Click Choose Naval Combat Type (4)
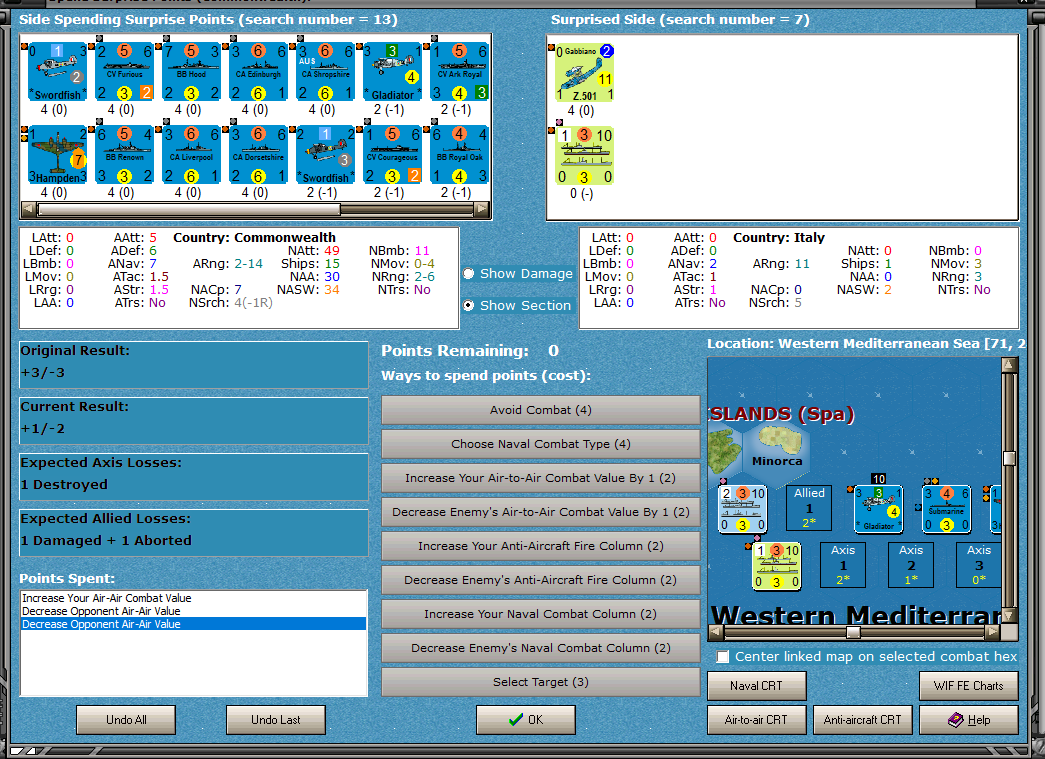This screenshot has width=1045, height=759. click(540, 444)
